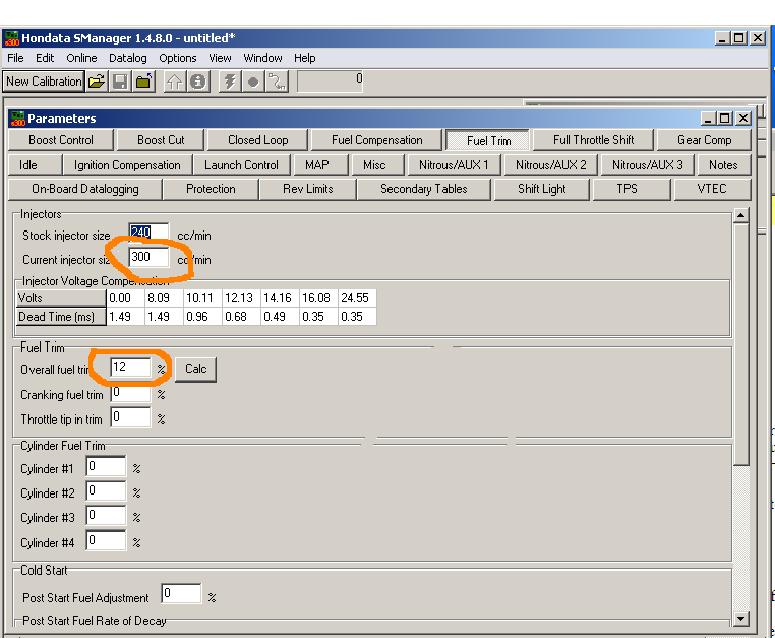Screen dimensions: 775x638
Task: Open the Idle tab
Action: 35,165
